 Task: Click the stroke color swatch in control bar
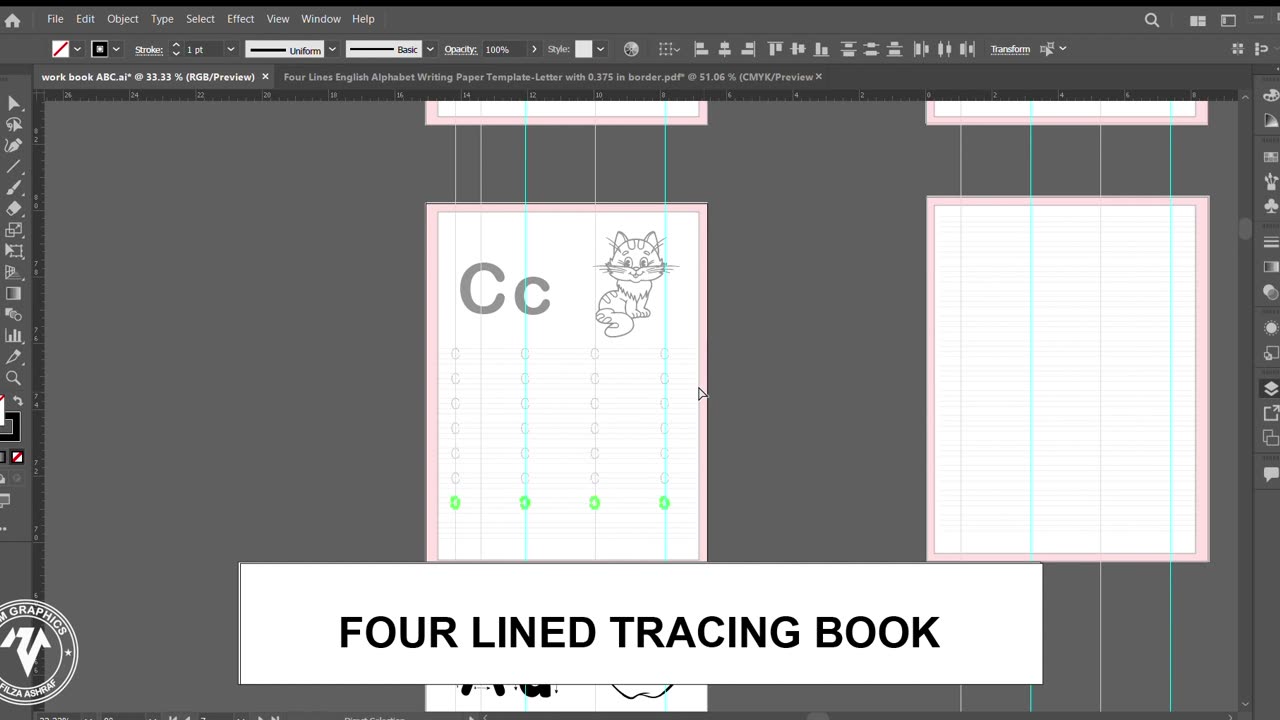[x=100, y=49]
